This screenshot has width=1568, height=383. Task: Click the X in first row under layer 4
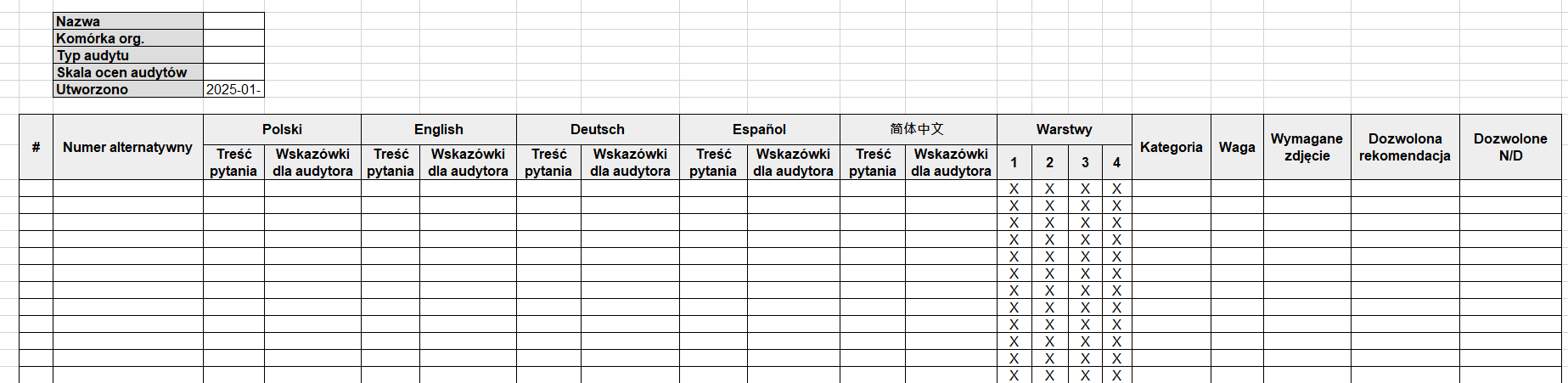pos(1116,189)
